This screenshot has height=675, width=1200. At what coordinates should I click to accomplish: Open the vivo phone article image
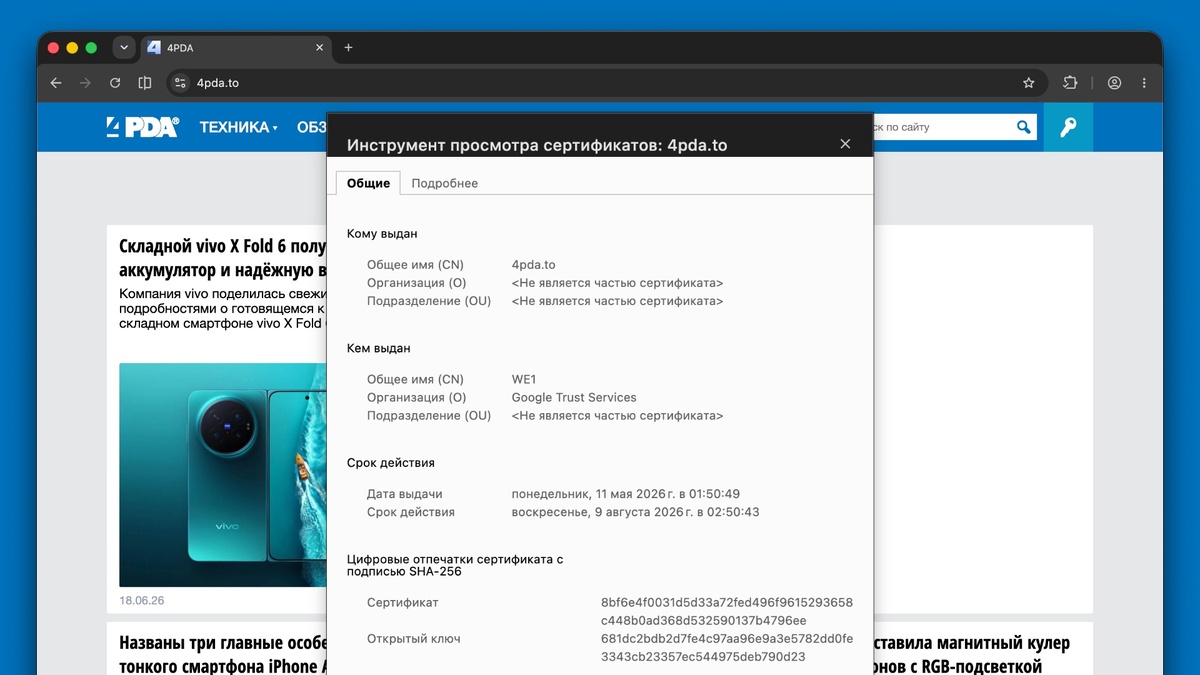(x=223, y=474)
